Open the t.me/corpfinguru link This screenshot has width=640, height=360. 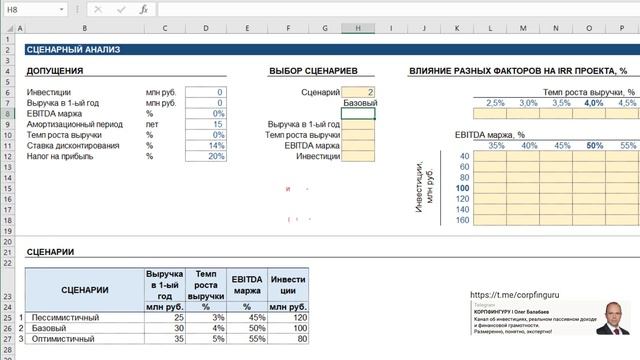click(514, 295)
